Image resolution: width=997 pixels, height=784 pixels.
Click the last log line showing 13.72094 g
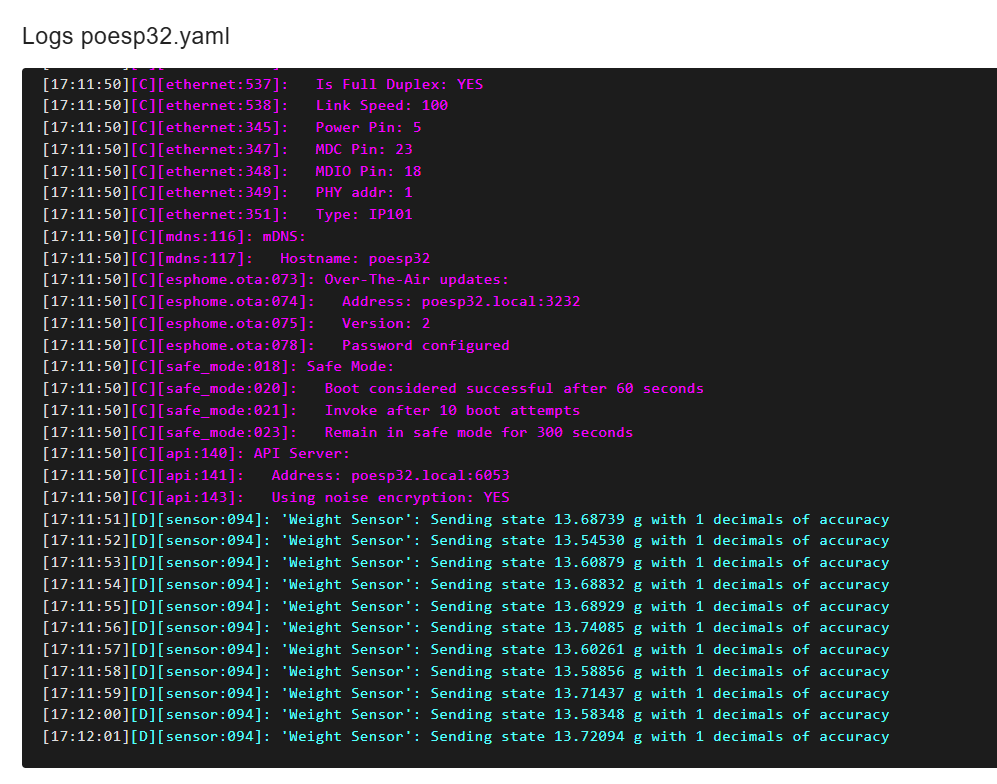pyautogui.click(x=465, y=736)
